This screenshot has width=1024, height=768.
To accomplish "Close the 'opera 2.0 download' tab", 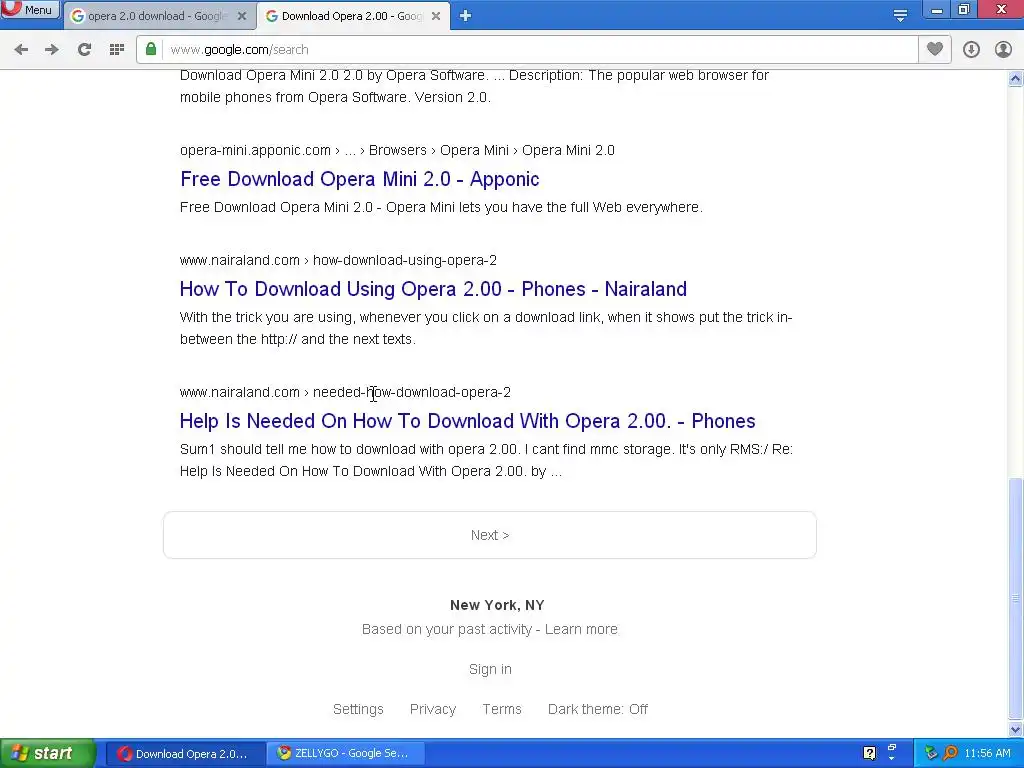I will [242, 16].
